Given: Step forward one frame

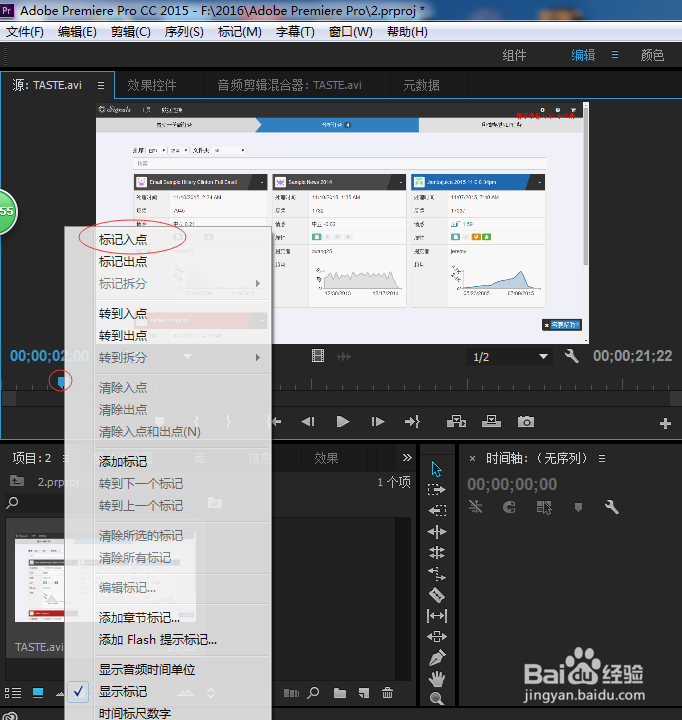Looking at the screenshot, I should 378,422.
